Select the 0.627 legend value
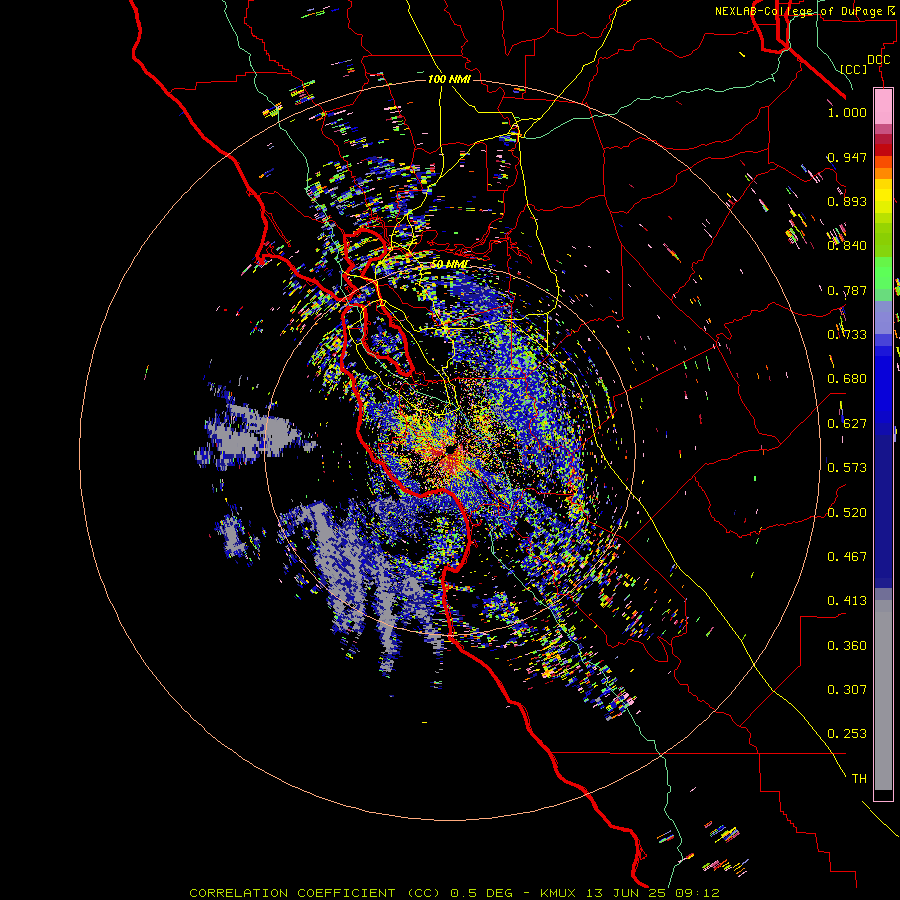The height and width of the screenshot is (900, 900). point(847,424)
